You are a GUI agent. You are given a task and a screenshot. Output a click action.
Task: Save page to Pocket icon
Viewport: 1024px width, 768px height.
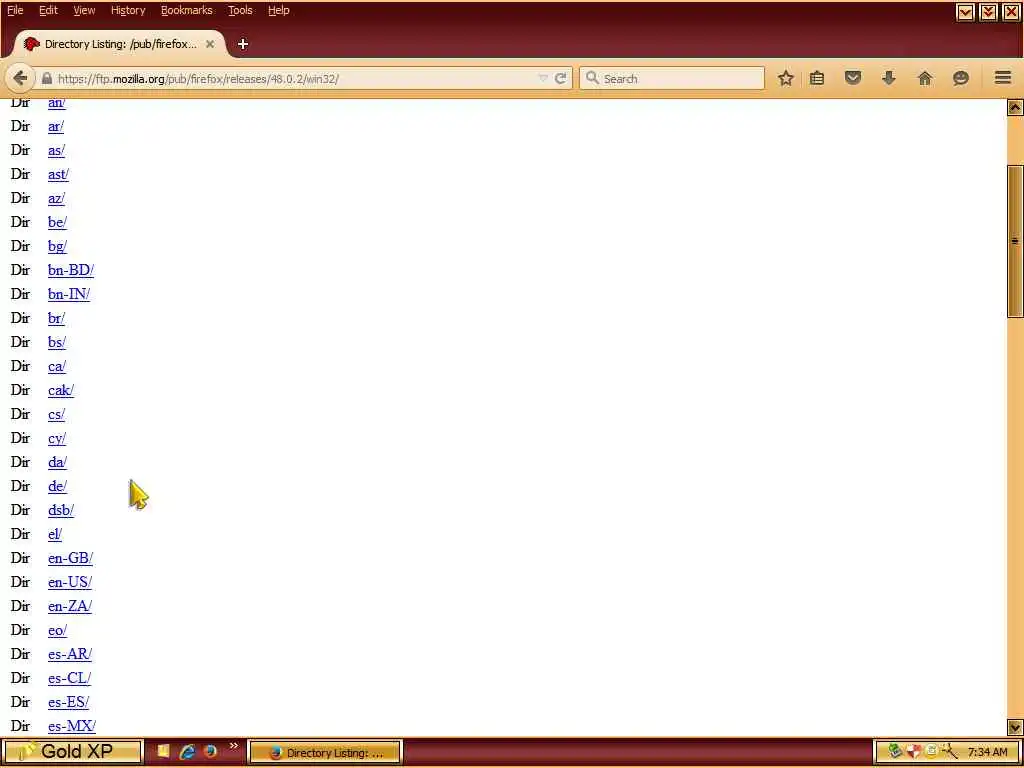853,78
